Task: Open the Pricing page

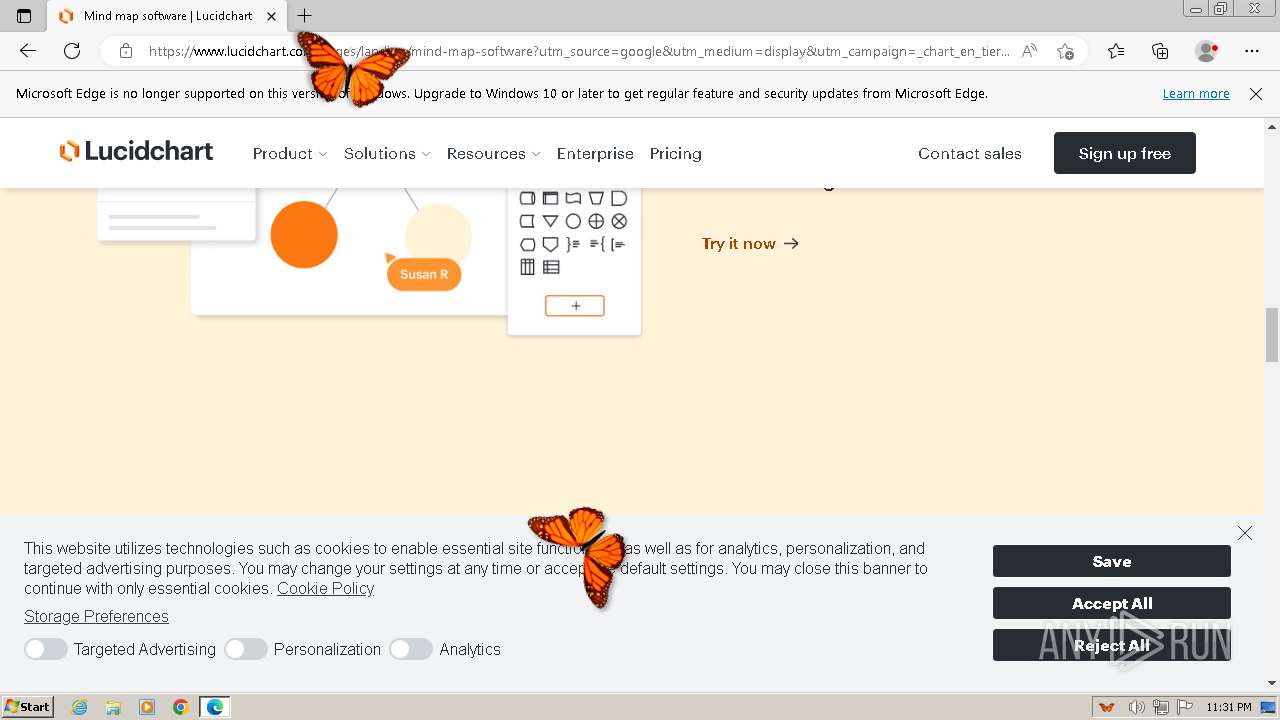Action: [675, 153]
